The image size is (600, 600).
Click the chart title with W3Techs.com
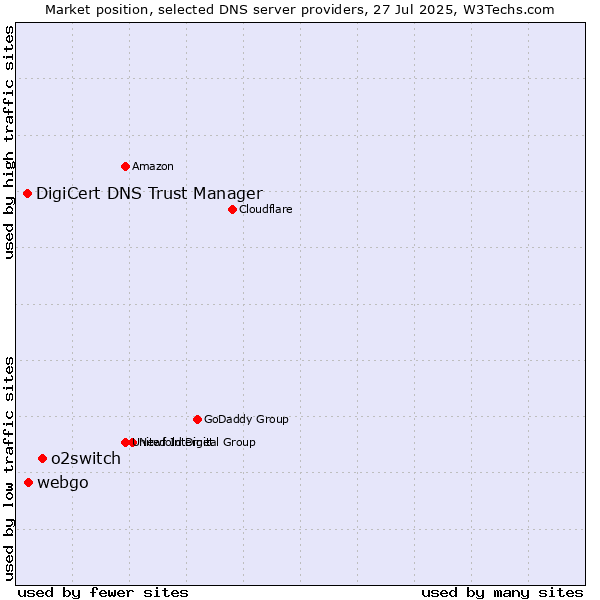point(300,10)
